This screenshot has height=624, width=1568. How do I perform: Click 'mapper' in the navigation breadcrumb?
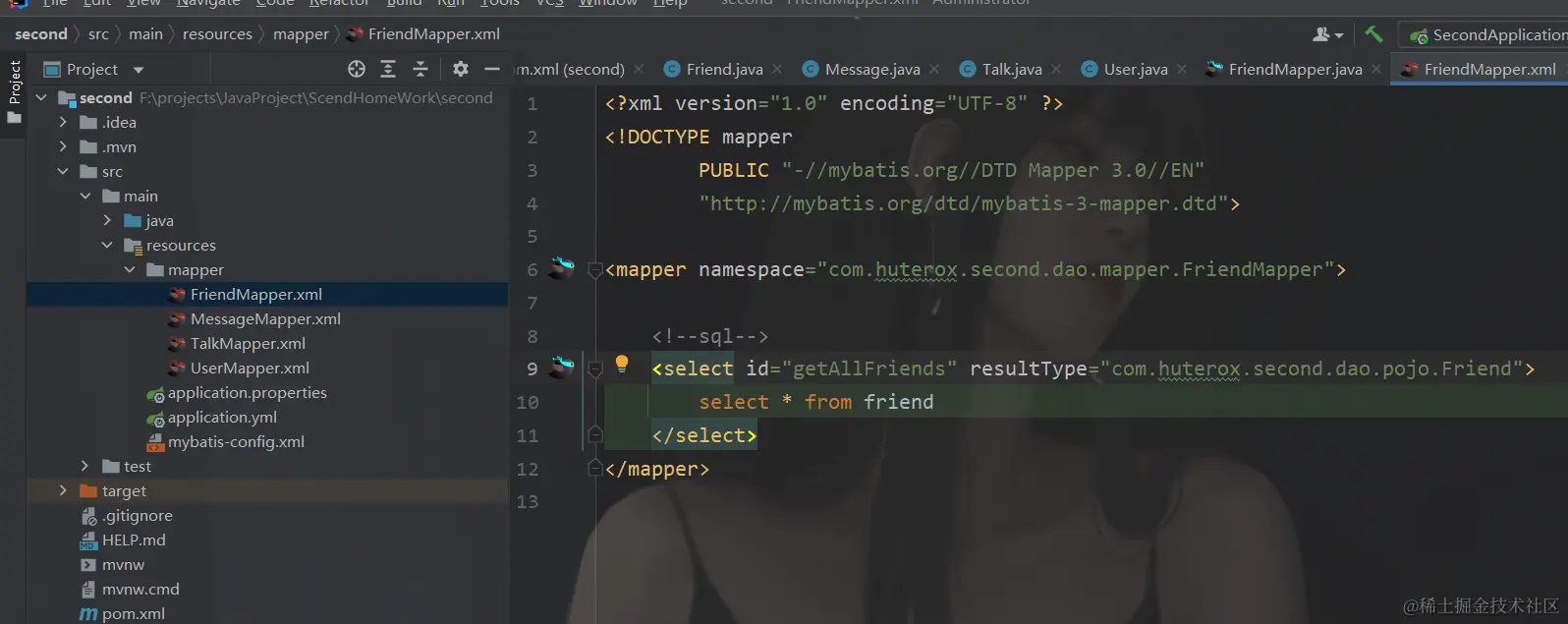pyautogui.click(x=301, y=33)
